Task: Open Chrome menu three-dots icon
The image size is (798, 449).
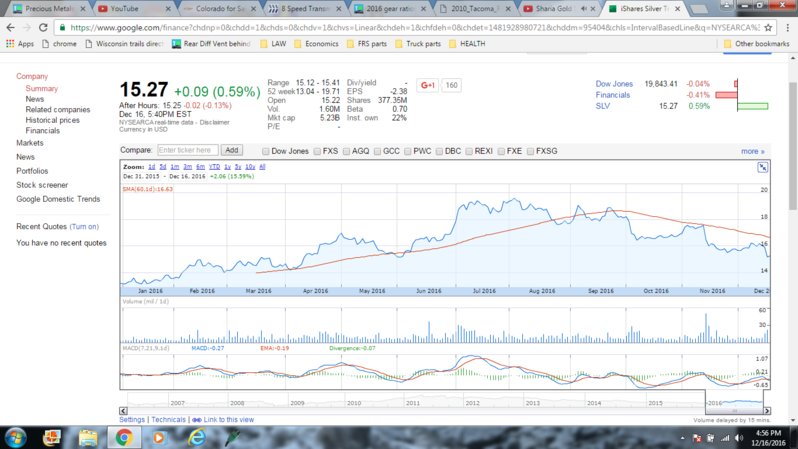Action: (x=787, y=27)
